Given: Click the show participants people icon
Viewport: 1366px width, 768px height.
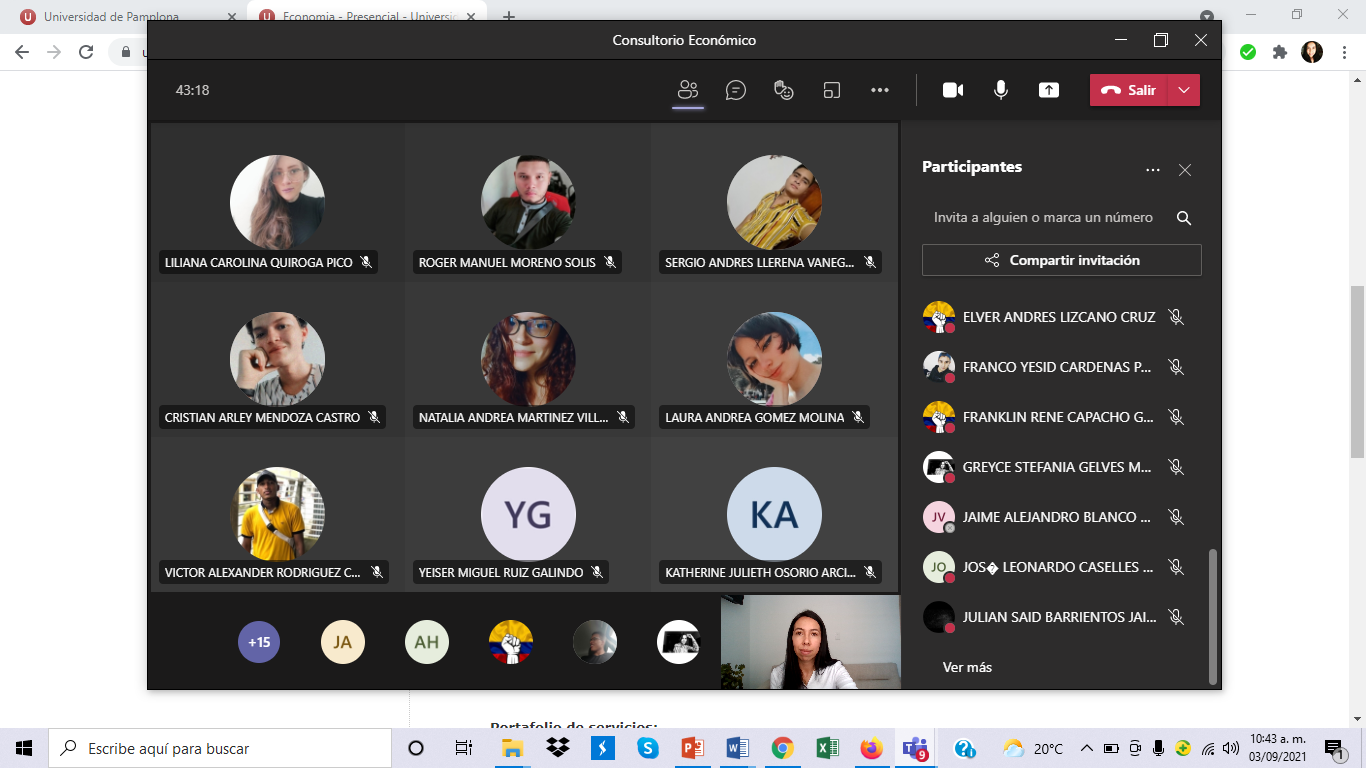Looking at the screenshot, I should click(x=688, y=90).
